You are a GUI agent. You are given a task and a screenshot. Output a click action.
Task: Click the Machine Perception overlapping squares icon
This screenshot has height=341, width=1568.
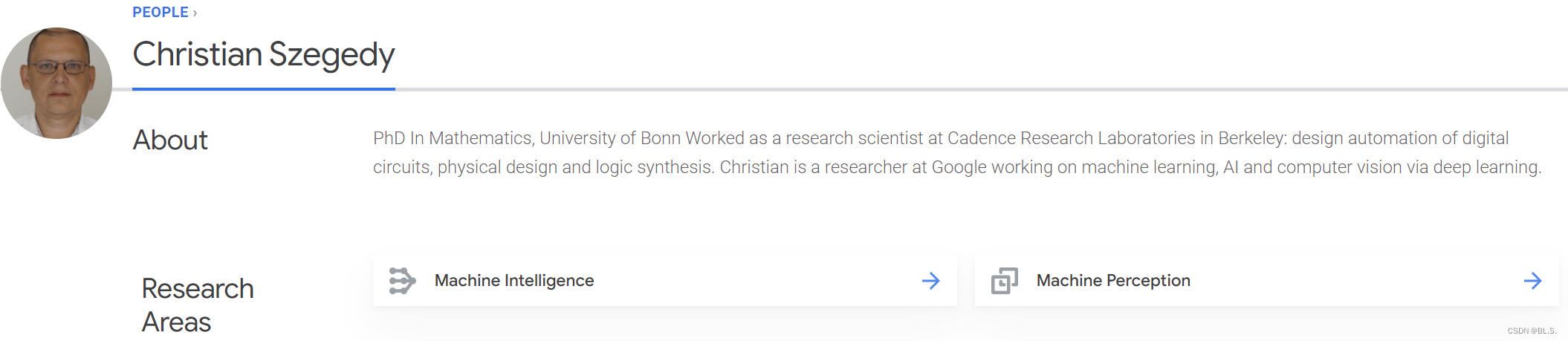click(1004, 281)
